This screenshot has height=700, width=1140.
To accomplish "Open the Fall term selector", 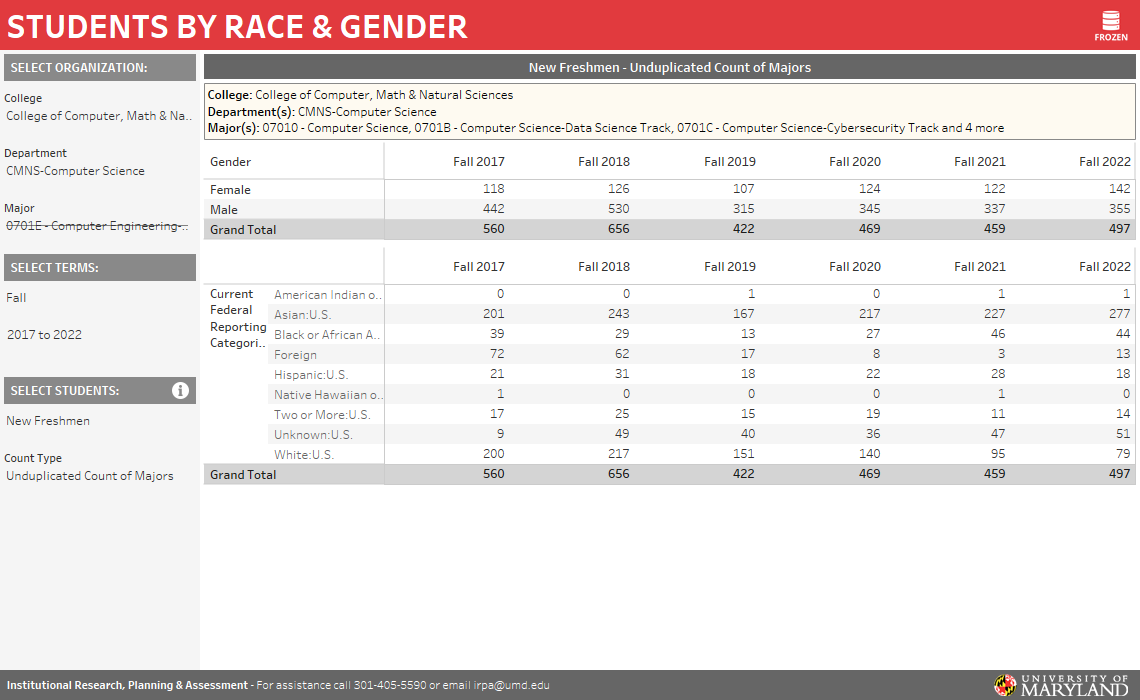I will pyautogui.click(x=98, y=298).
